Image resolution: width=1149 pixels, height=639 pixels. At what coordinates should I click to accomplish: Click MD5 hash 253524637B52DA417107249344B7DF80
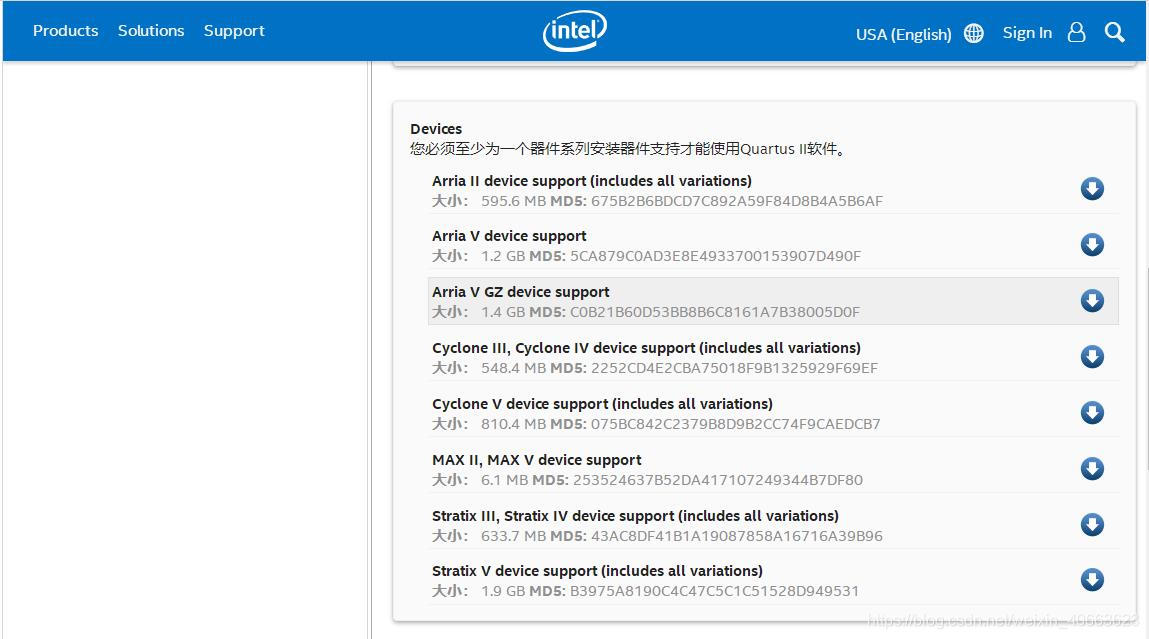click(x=717, y=480)
